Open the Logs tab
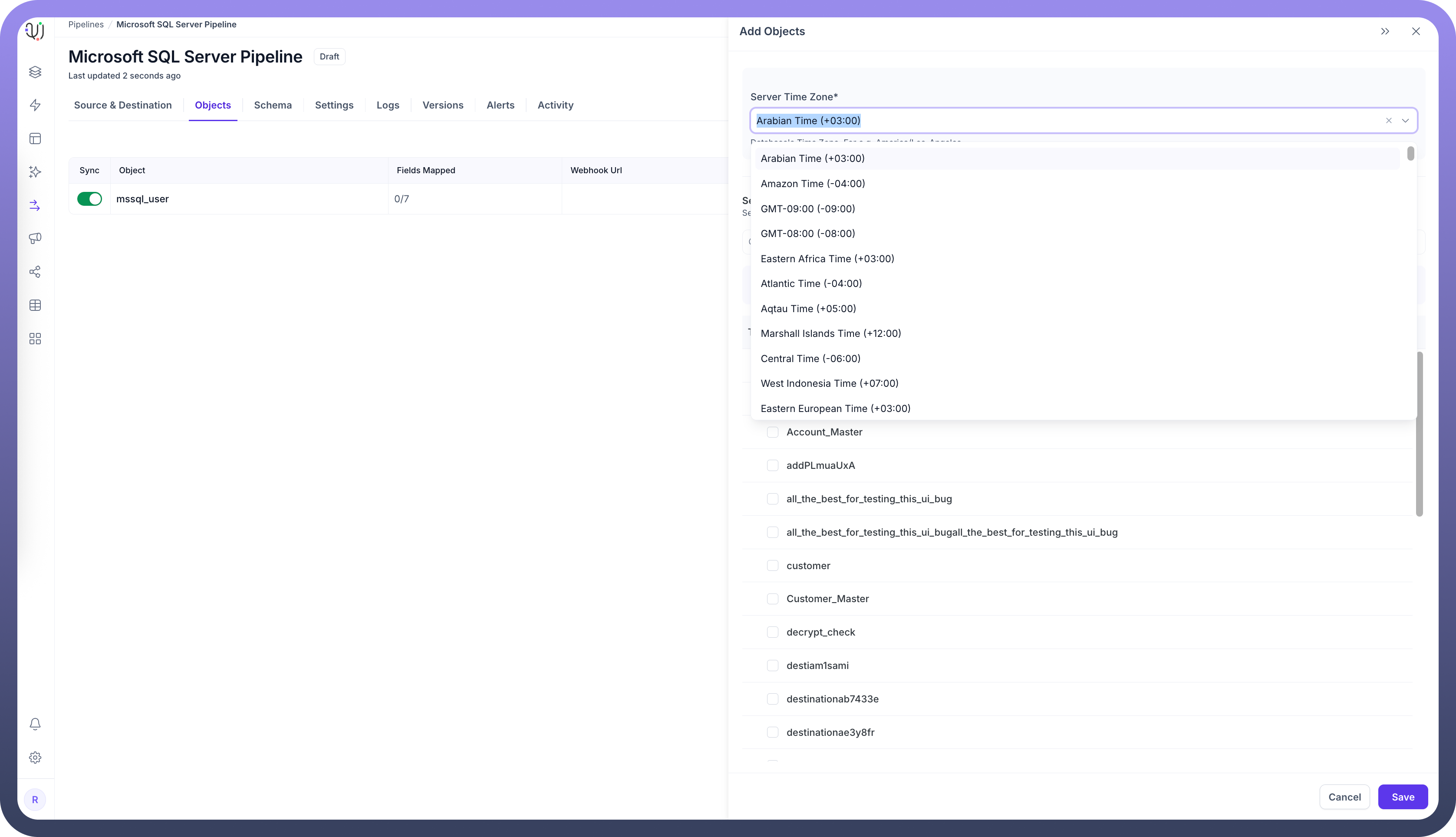The height and width of the screenshot is (837, 1456). pyautogui.click(x=387, y=105)
